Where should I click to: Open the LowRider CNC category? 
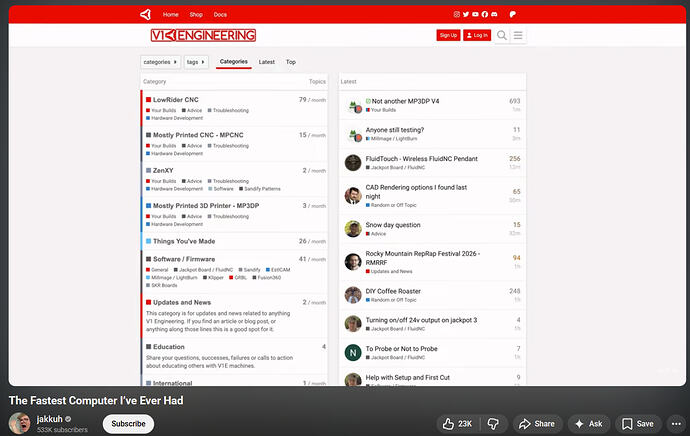click(176, 100)
